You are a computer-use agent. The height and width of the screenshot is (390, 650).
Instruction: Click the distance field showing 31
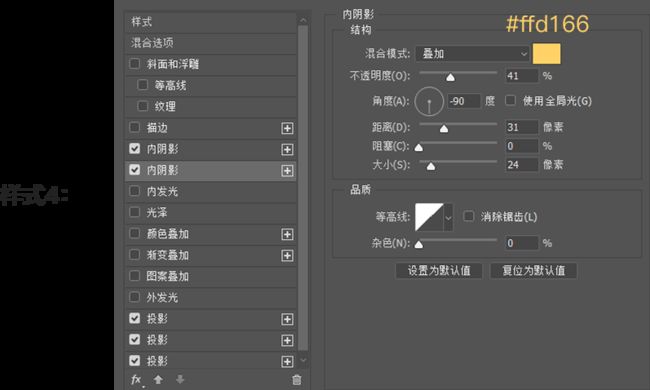[x=521, y=127]
